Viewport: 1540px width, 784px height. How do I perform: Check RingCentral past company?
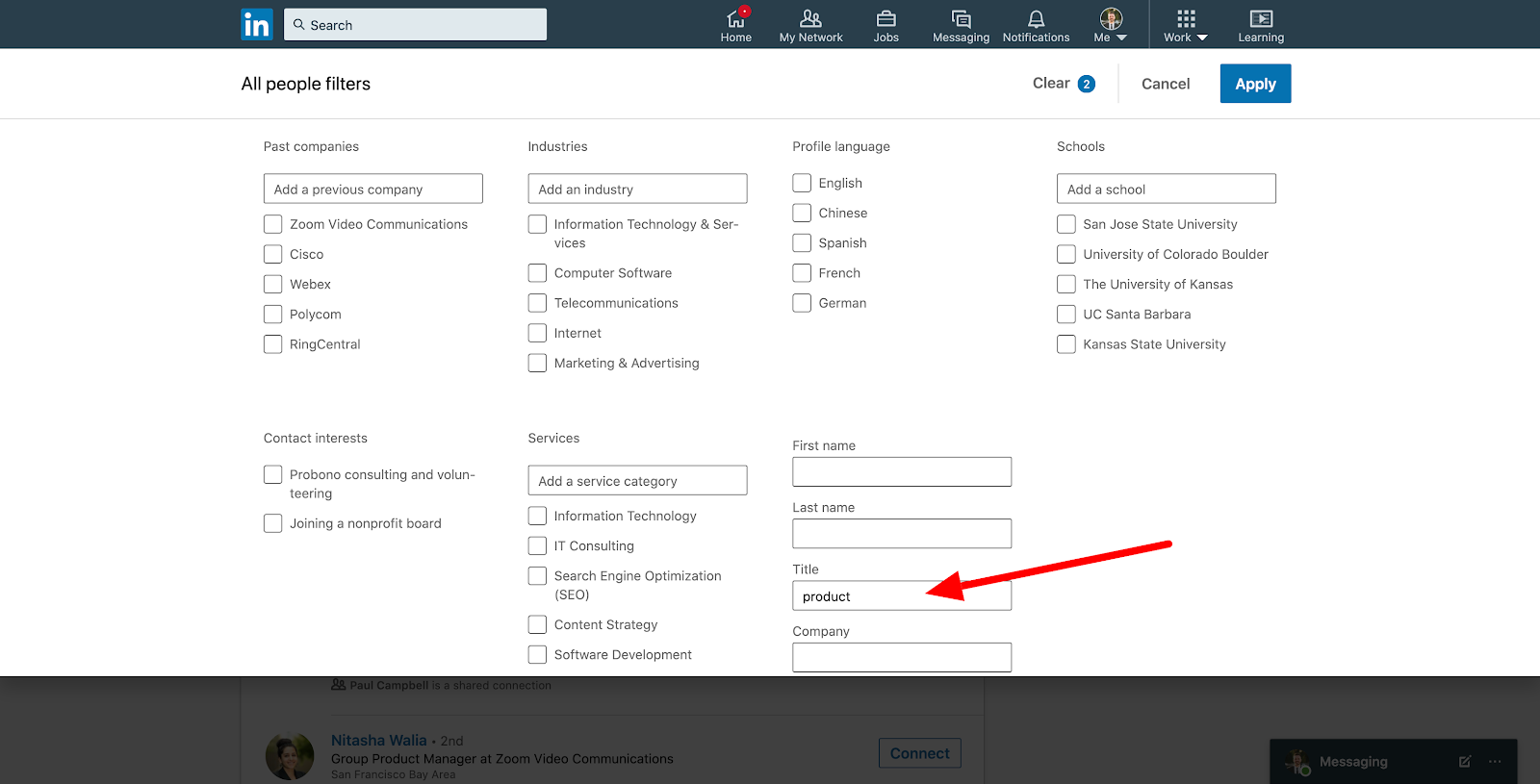(272, 343)
